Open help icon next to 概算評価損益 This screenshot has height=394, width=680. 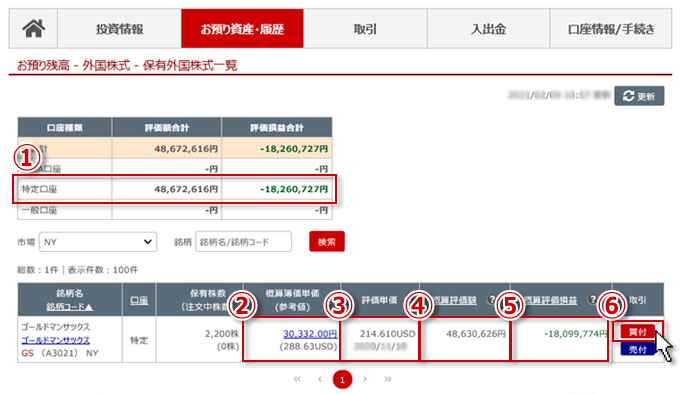[593, 300]
